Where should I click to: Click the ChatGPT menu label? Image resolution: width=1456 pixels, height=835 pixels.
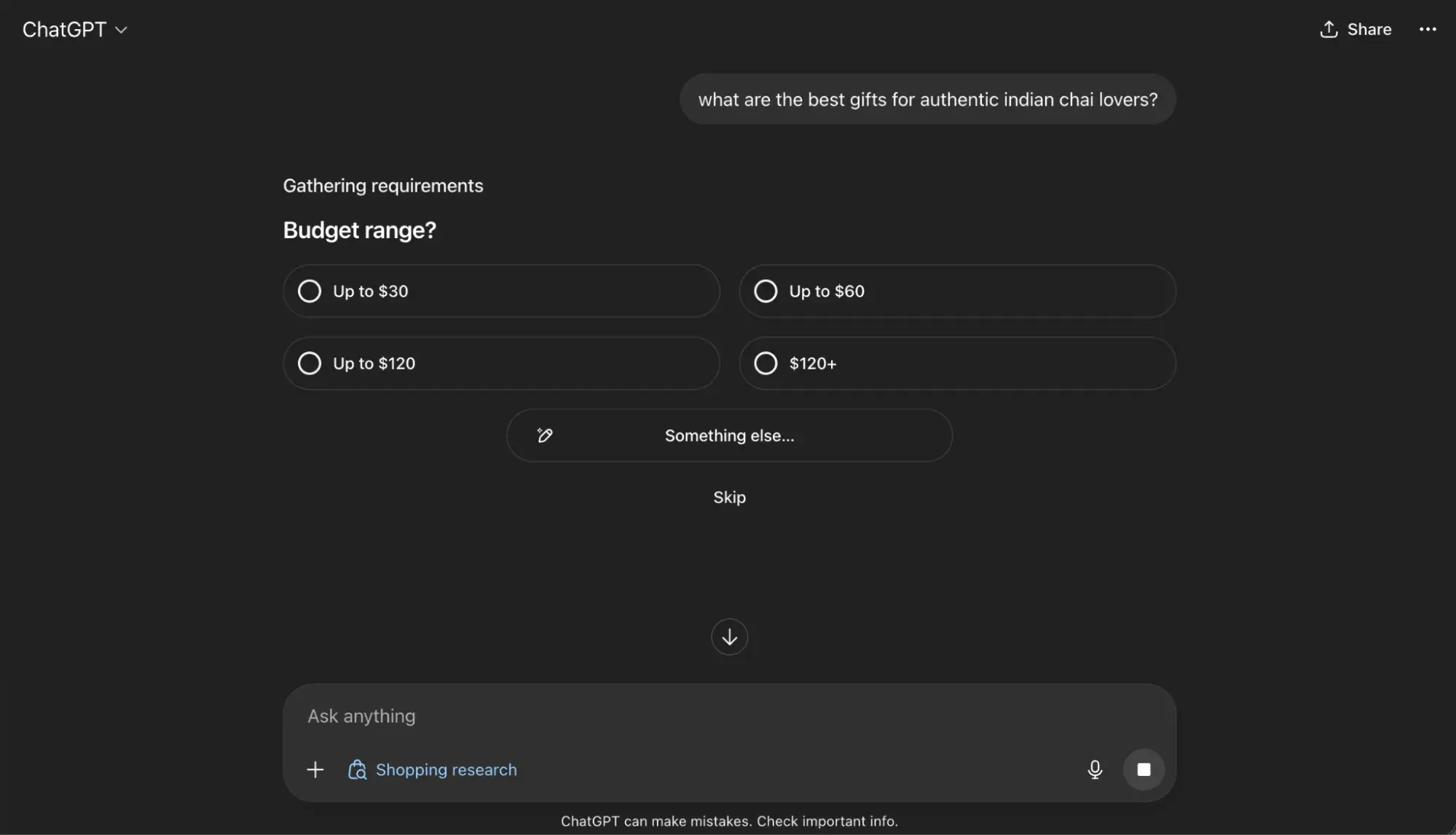point(64,29)
